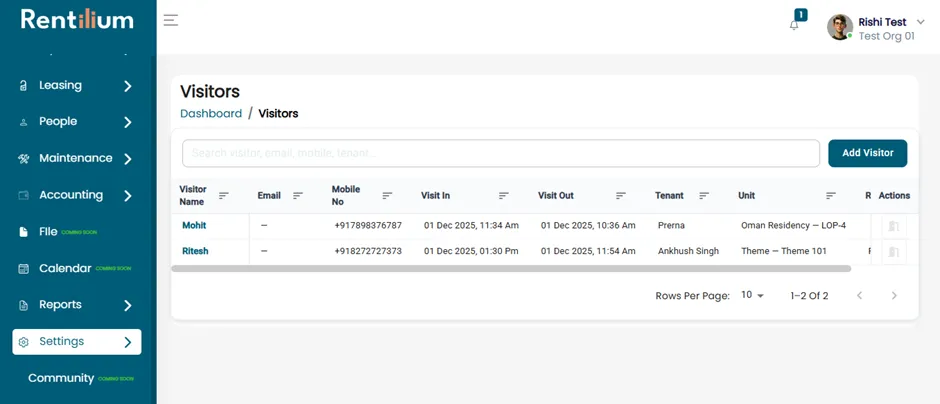940x404 pixels.
Task: Click the table's horizontal scrollbar
Action: pos(511,269)
